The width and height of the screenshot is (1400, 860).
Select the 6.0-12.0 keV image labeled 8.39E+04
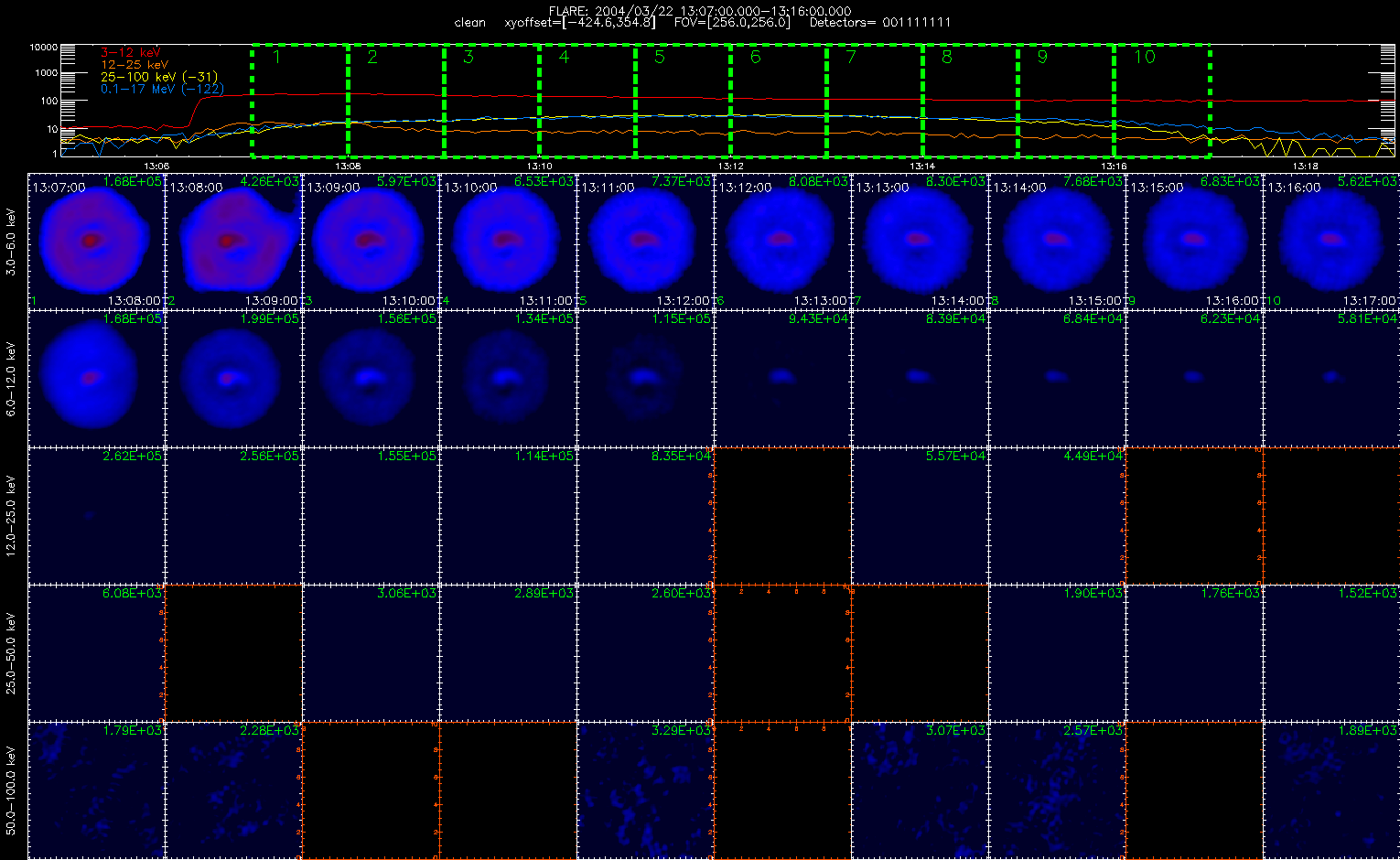[x=921, y=378]
